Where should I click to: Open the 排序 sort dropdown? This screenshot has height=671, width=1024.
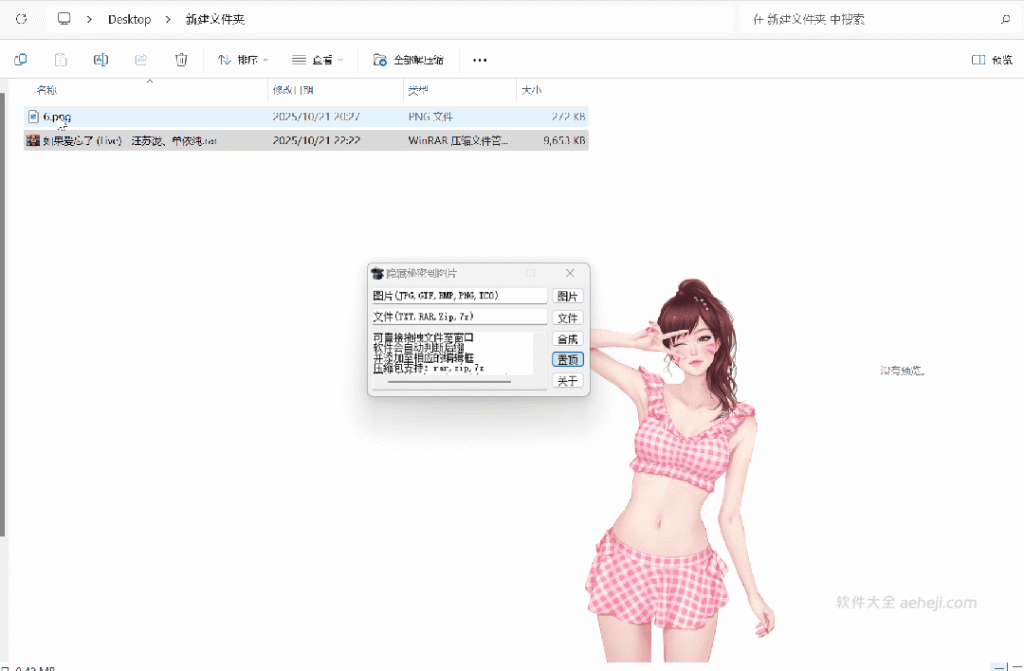[242, 59]
